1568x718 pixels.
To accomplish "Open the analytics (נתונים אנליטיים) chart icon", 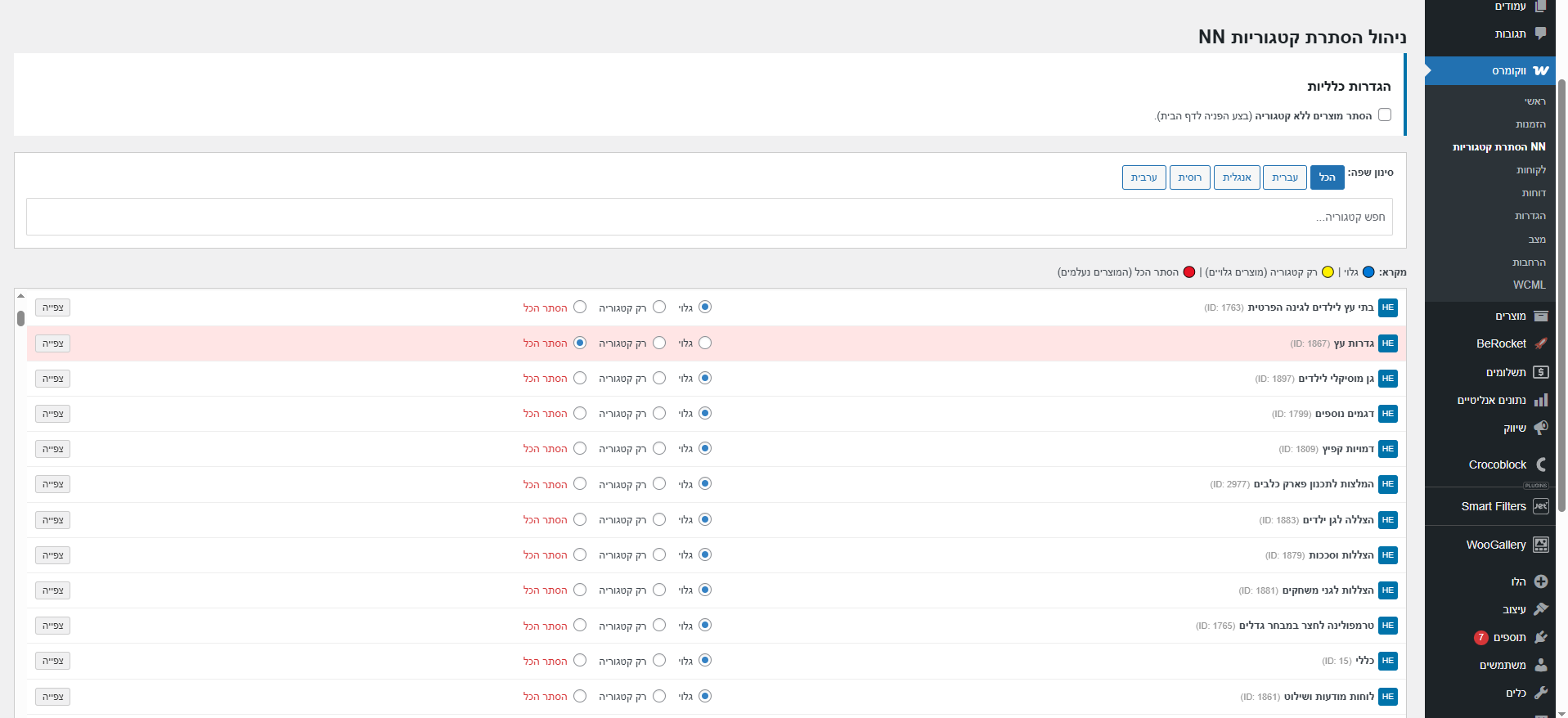I will (x=1540, y=400).
